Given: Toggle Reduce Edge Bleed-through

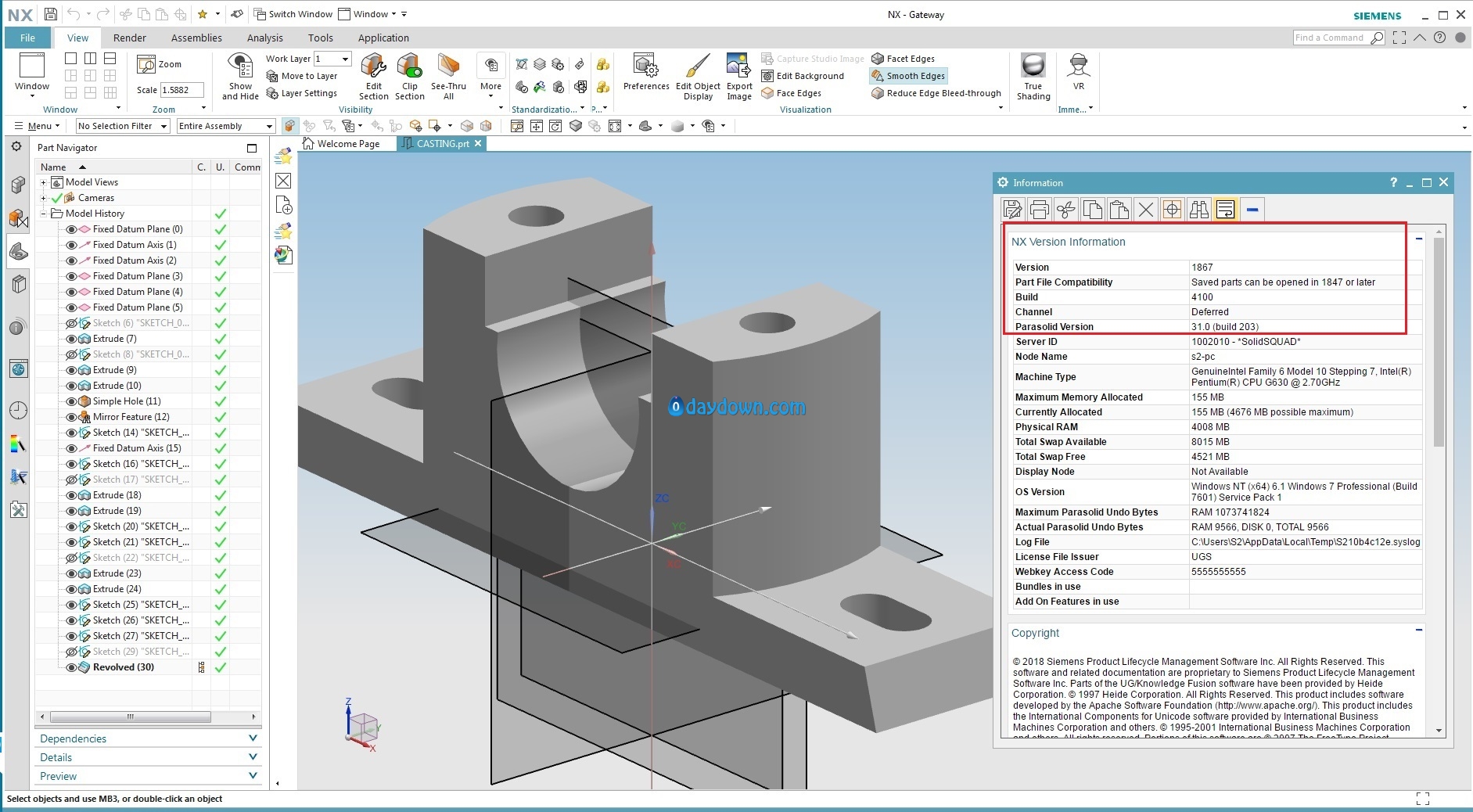Looking at the screenshot, I should tap(936, 93).
